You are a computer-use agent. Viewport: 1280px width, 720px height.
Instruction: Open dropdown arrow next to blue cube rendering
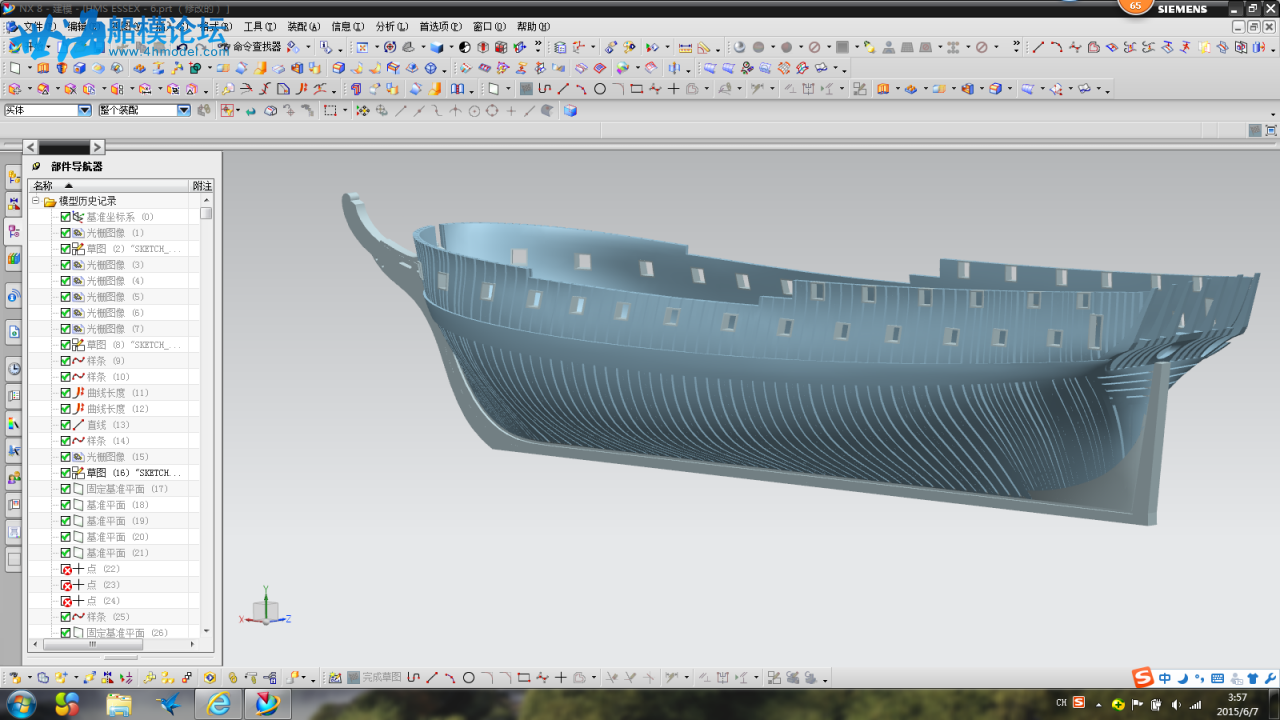click(451, 47)
